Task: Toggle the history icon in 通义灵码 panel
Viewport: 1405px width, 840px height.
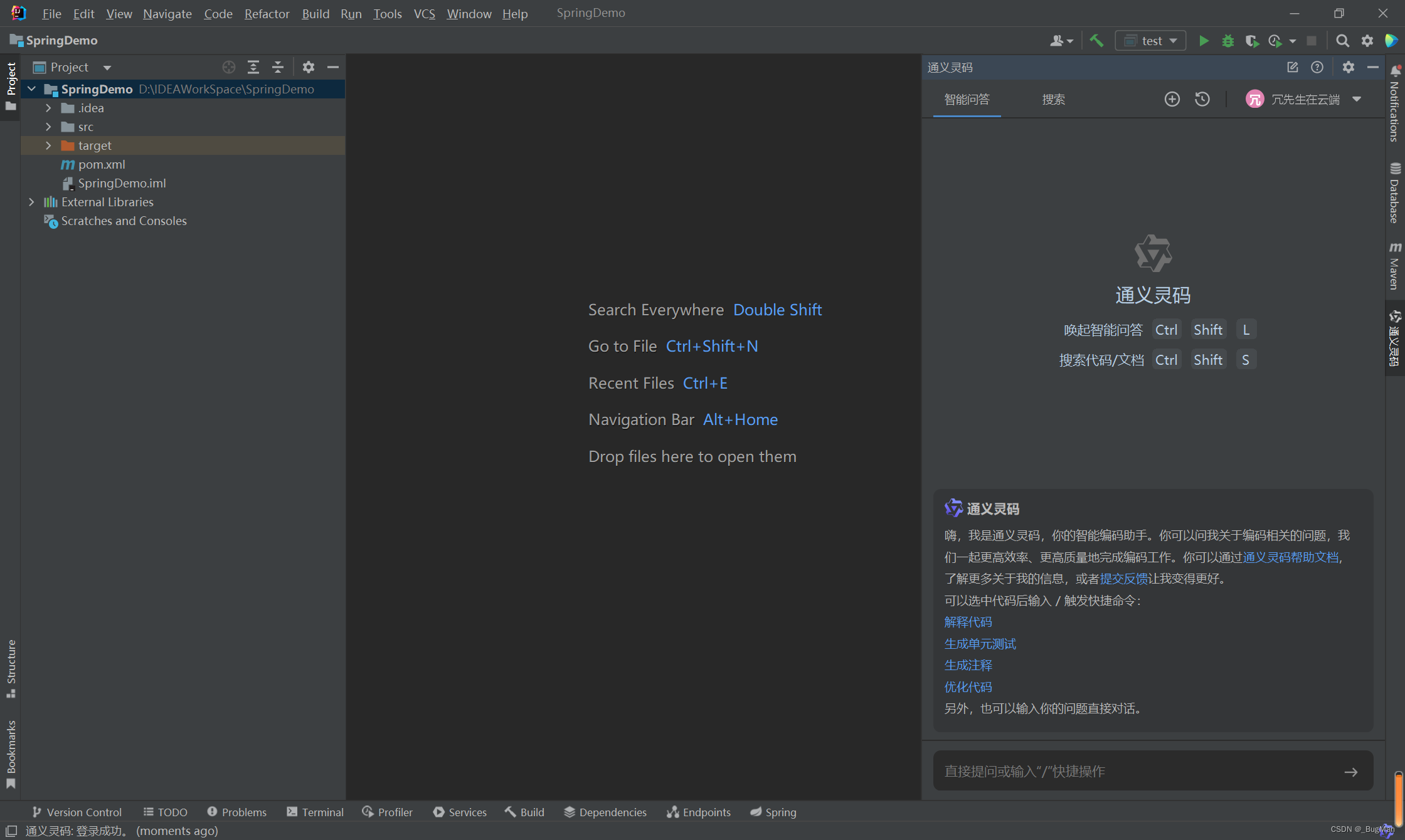Action: point(1201,100)
